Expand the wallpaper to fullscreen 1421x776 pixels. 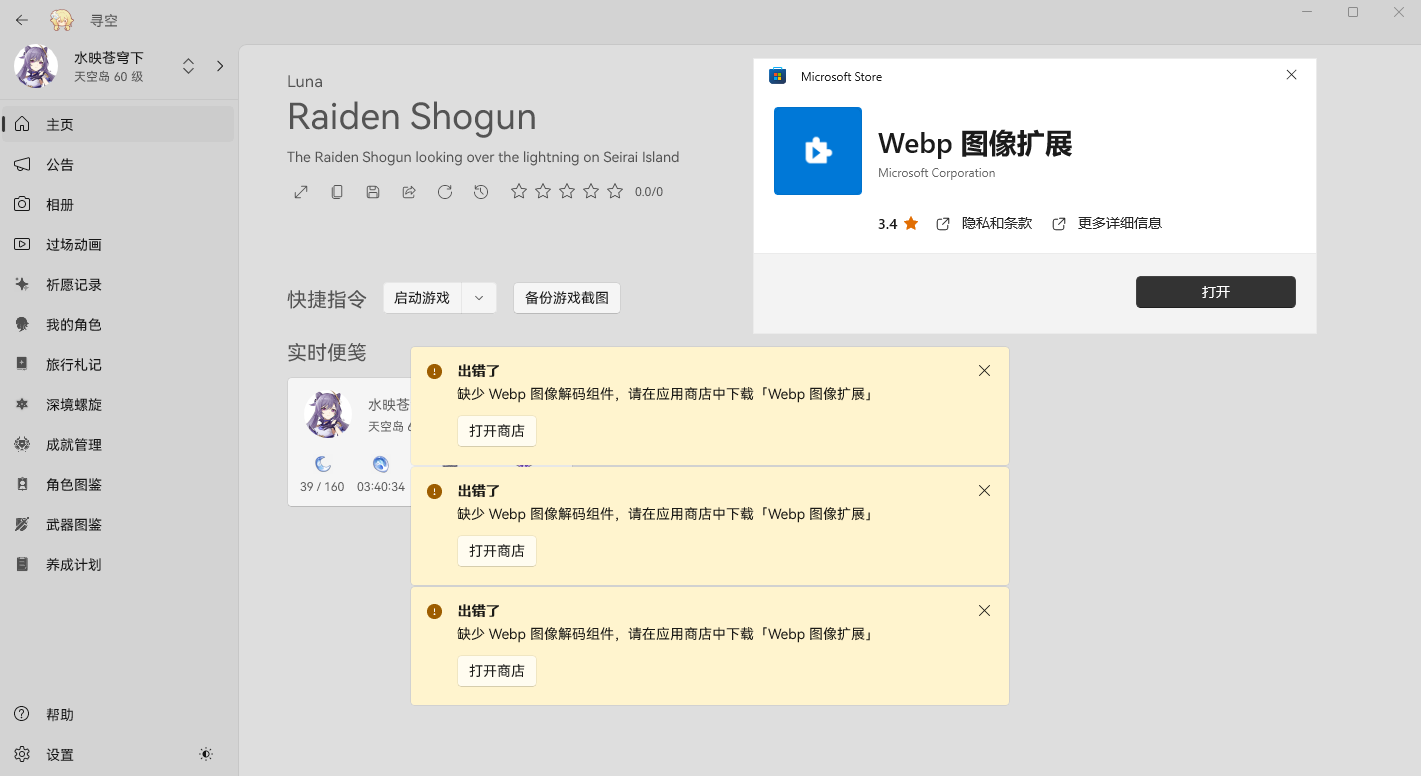301,191
